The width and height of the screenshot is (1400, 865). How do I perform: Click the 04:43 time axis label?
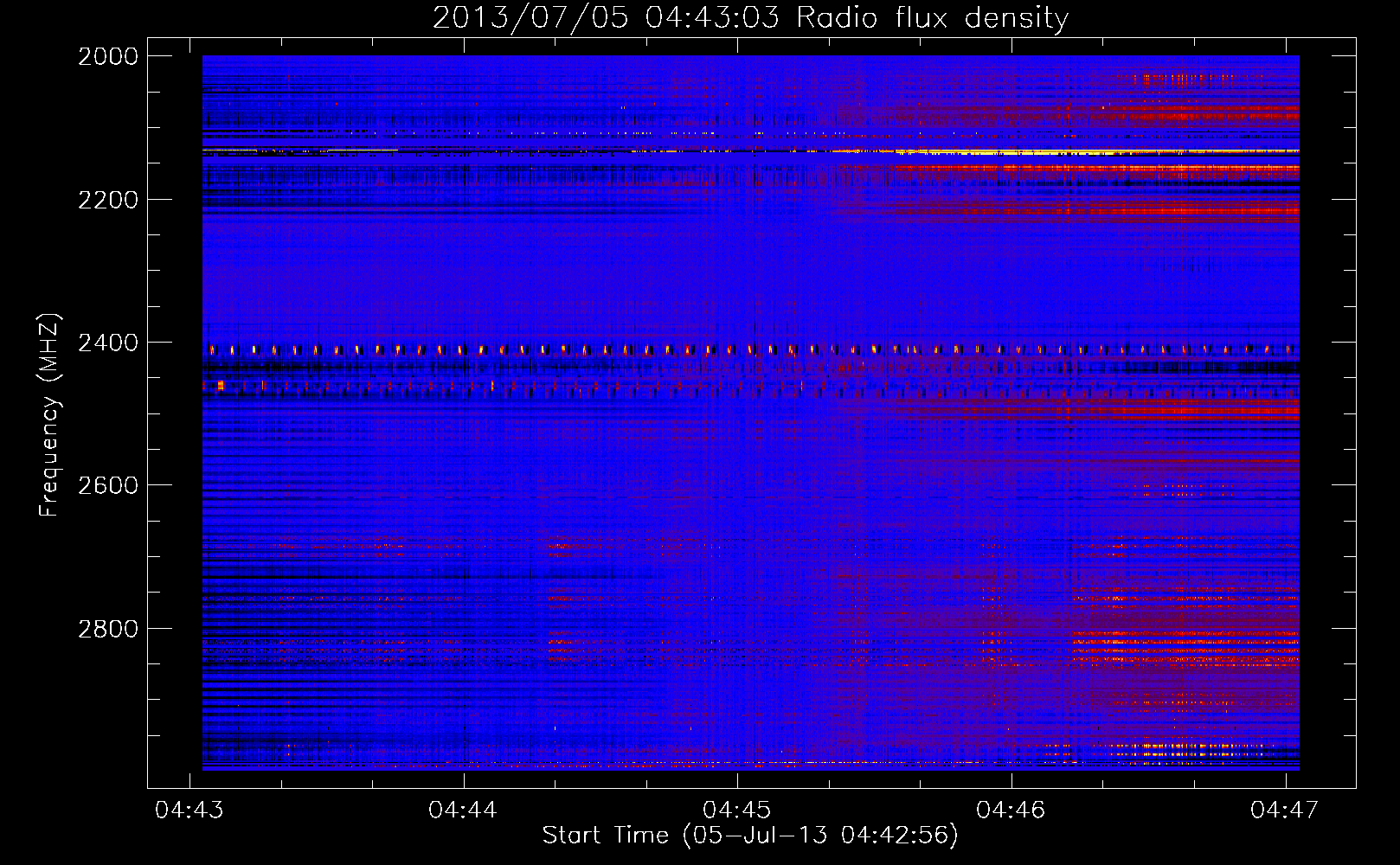click(189, 810)
